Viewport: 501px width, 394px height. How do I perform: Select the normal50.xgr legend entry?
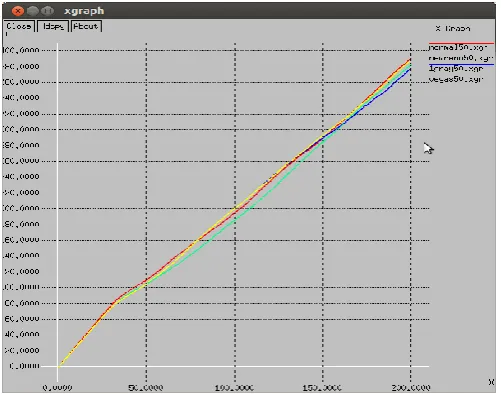point(457,48)
